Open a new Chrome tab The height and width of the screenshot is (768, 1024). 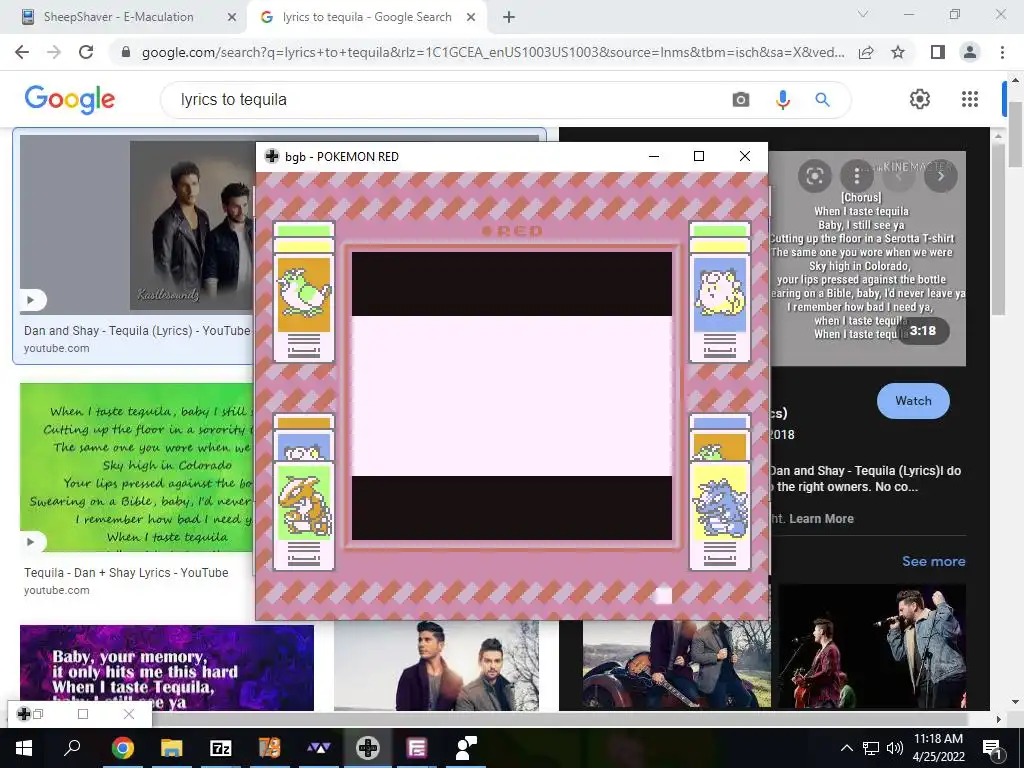pos(509,17)
